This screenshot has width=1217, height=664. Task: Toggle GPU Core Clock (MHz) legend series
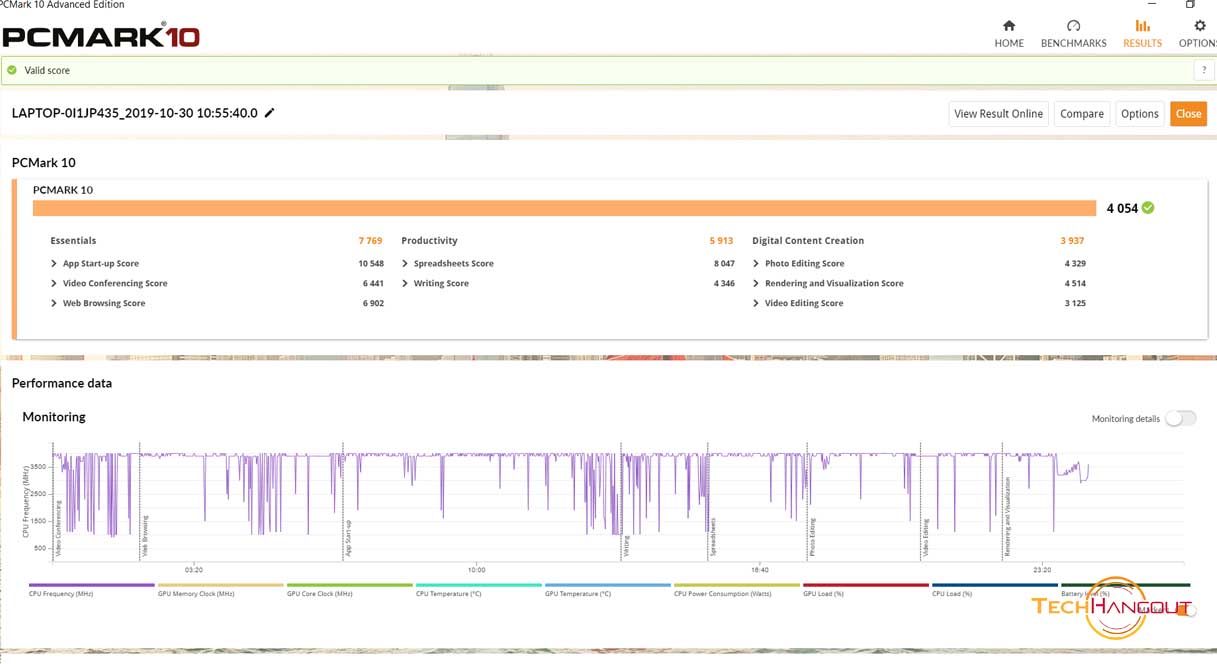click(x=350, y=589)
